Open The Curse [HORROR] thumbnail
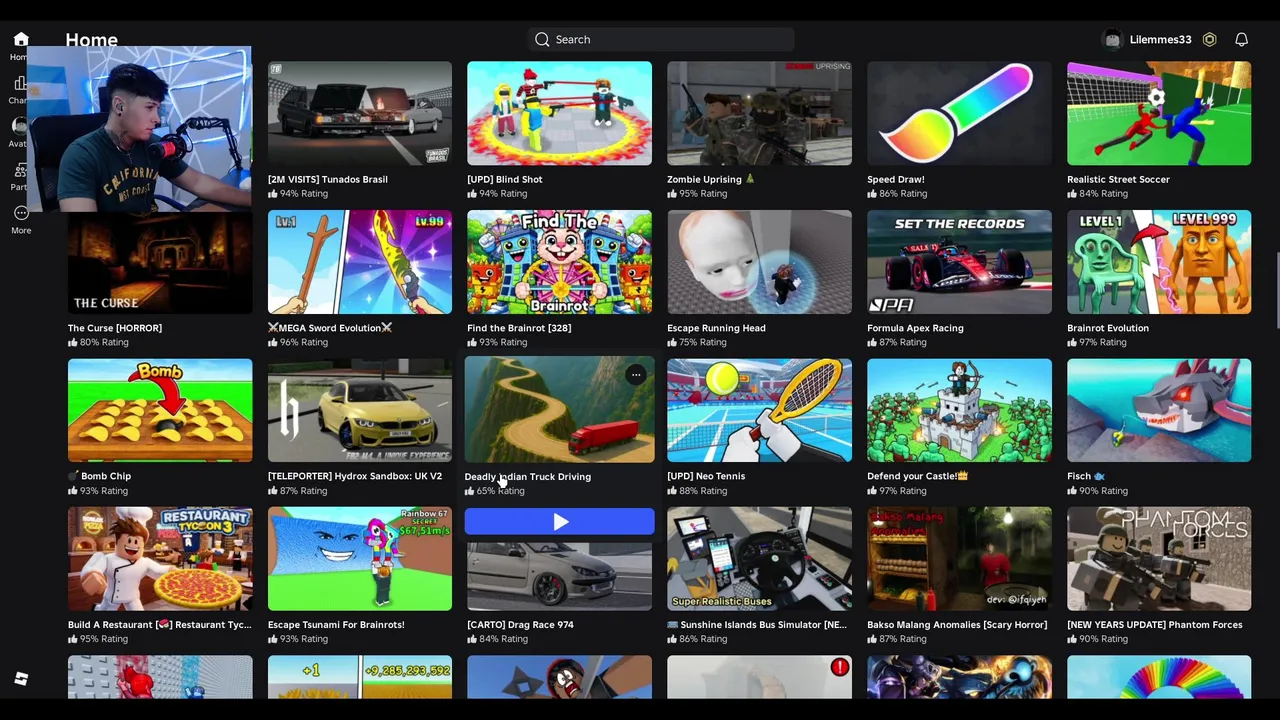Viewport: 1280px width, 720px height. click(x=160, y=262)
